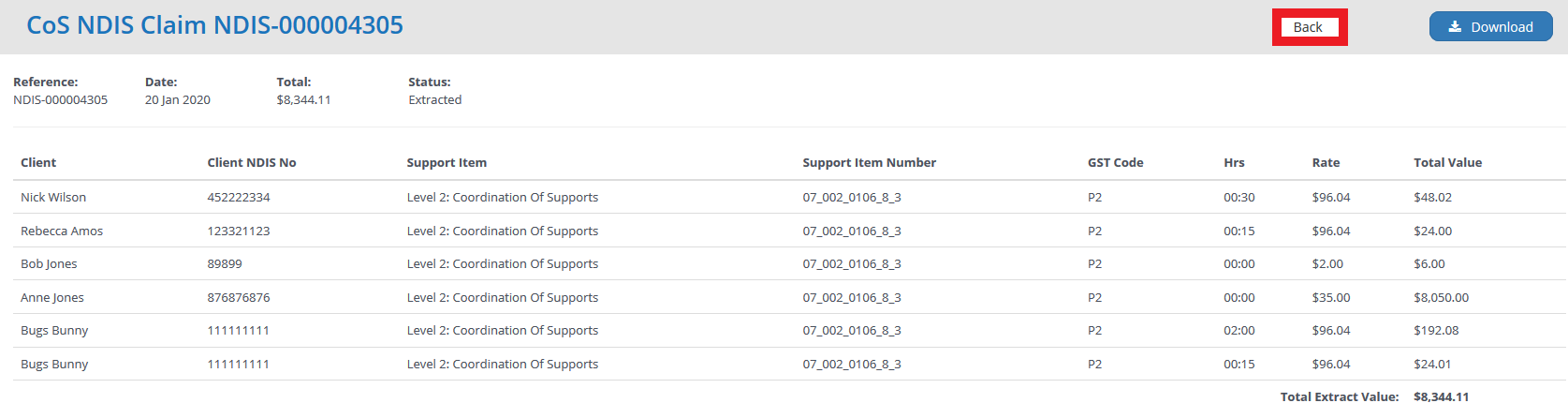Select the Bugs Bunny row with 02:00 hours

(x=789, y=330)
